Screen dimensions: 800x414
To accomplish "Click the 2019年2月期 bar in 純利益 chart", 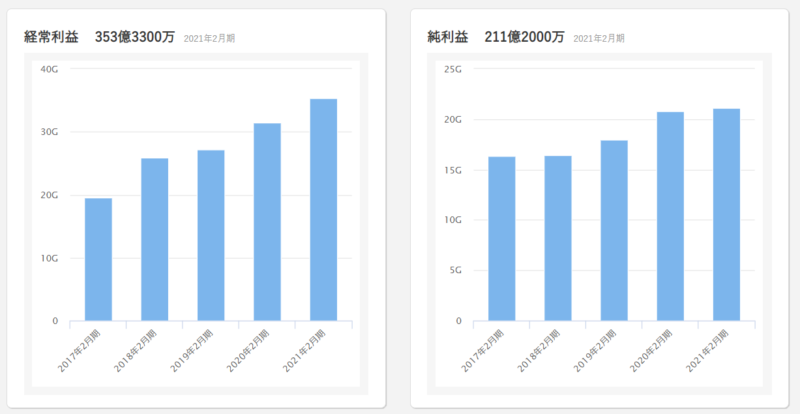I will point(614,231).
